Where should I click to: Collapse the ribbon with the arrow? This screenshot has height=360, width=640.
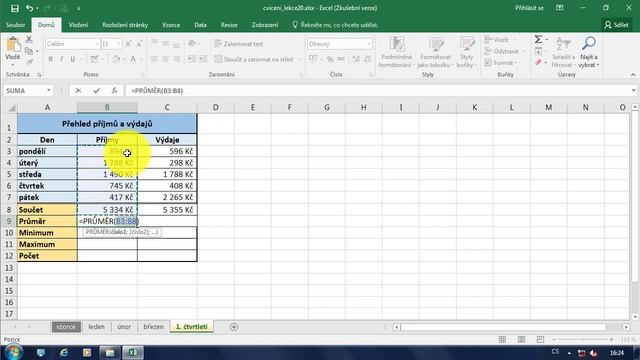pos(633,75)
